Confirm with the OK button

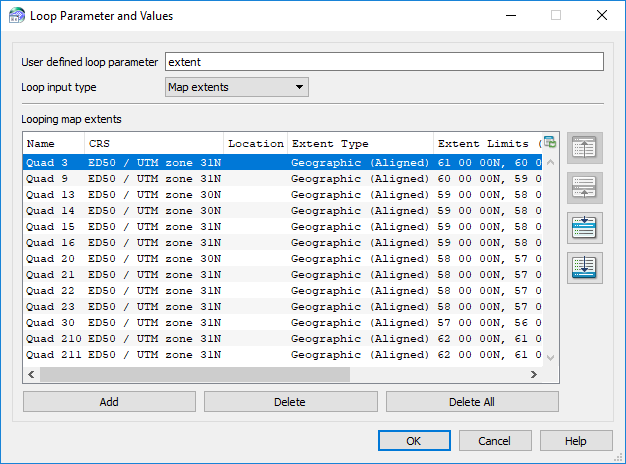(414, 441)
